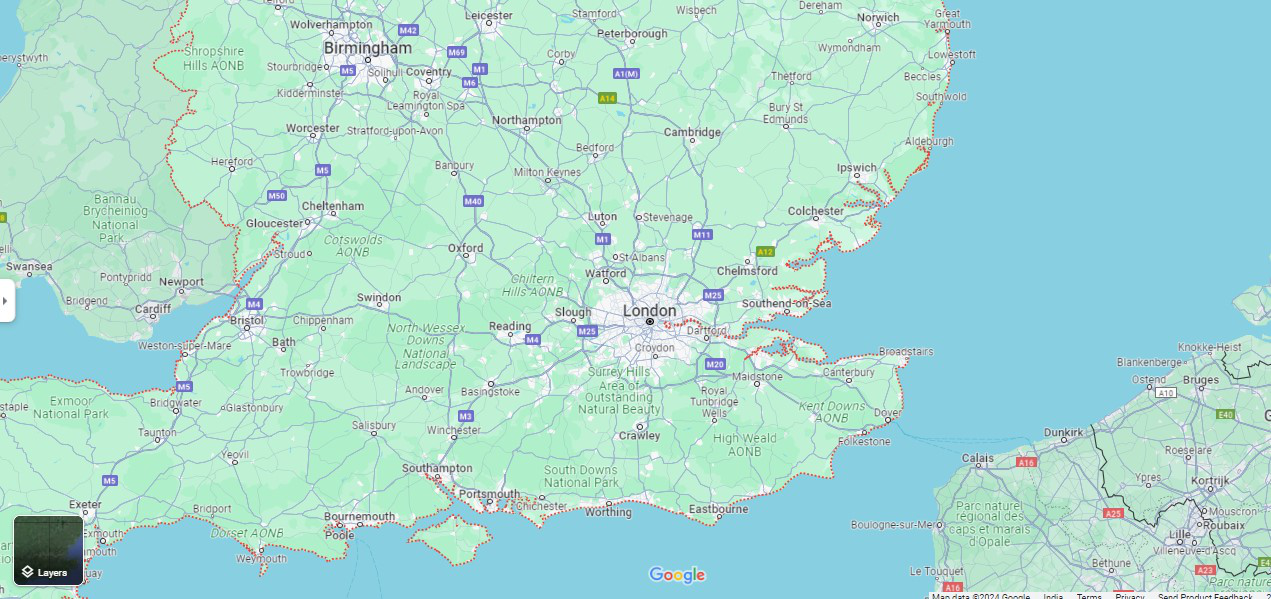Click the M11 motorway shield
This screenshot has width=1271, height=599.
coord(702,235)
